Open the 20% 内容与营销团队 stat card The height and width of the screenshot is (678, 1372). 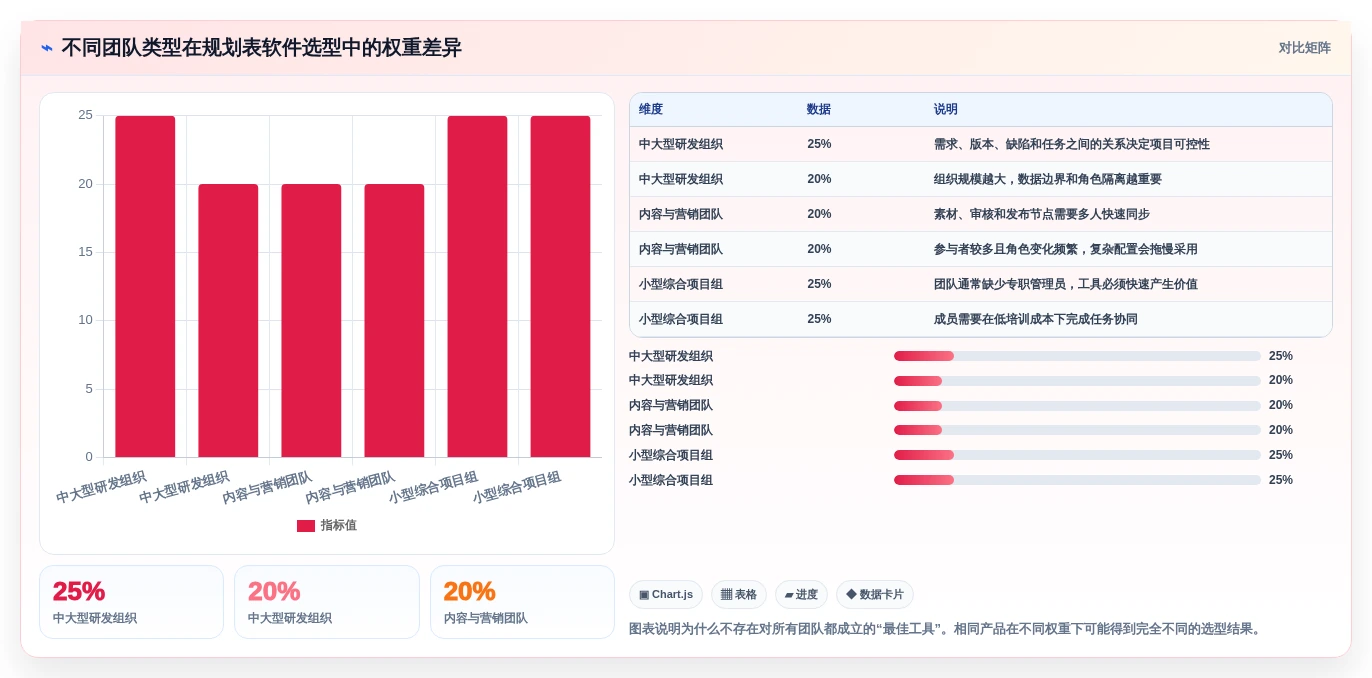coord(522,602)
